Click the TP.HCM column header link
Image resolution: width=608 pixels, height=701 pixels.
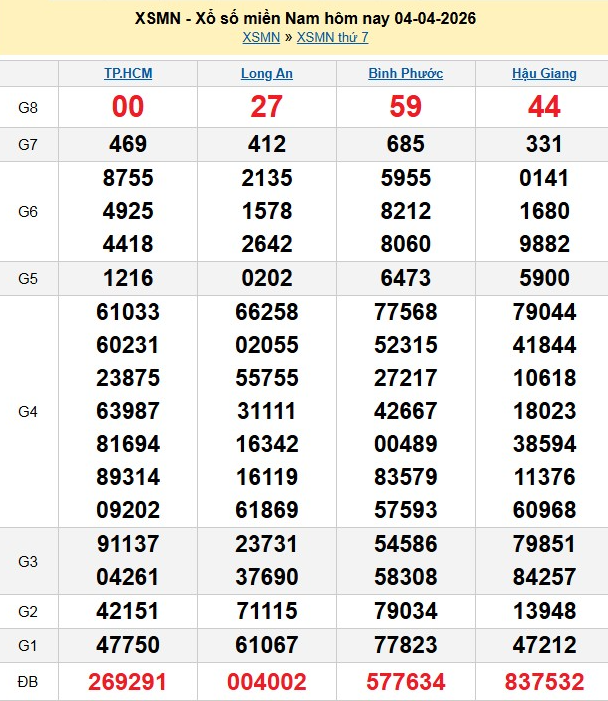[128, 74]
